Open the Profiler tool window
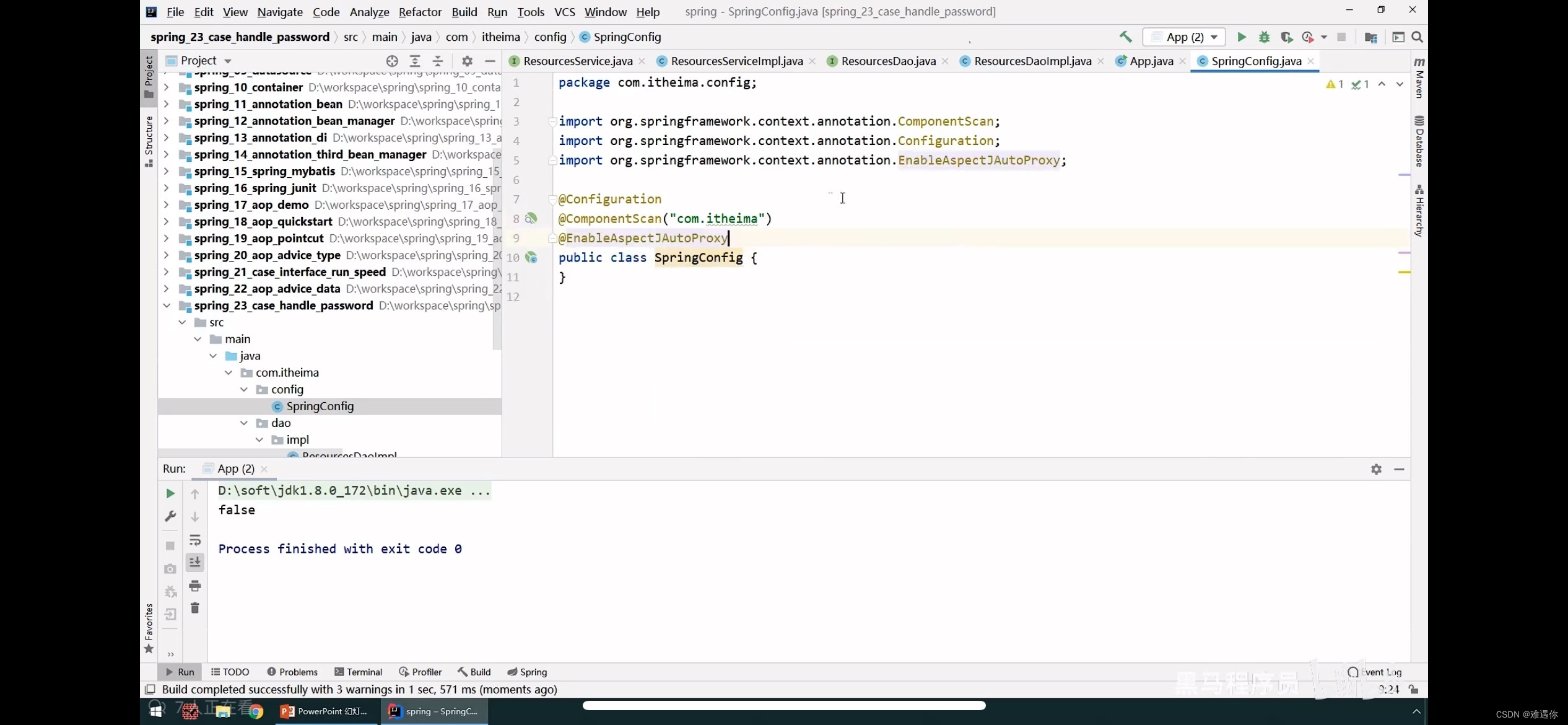Screen dimensions: 1568x725 tap(420, 672)
